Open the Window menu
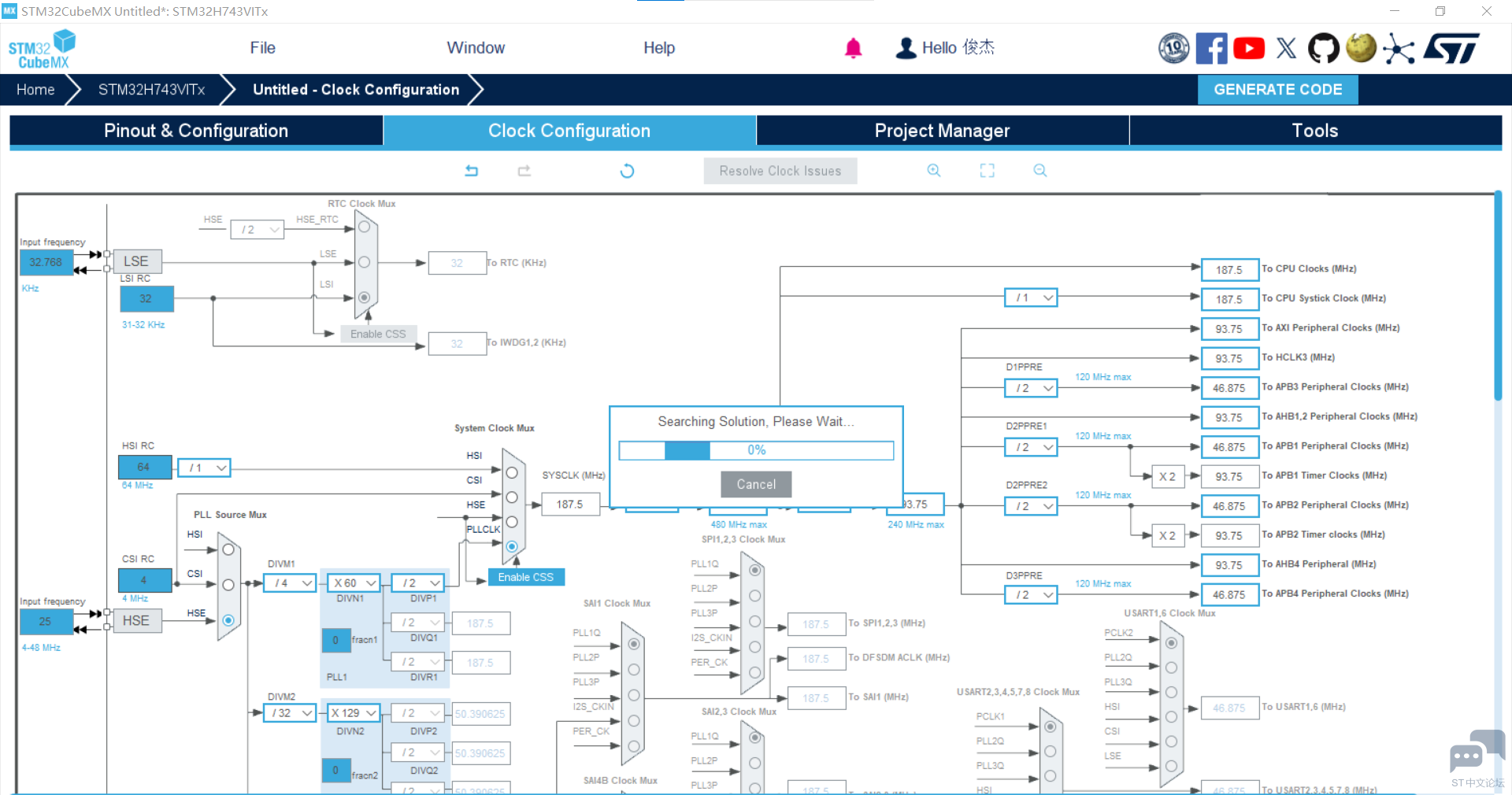 tap(476, 48)
